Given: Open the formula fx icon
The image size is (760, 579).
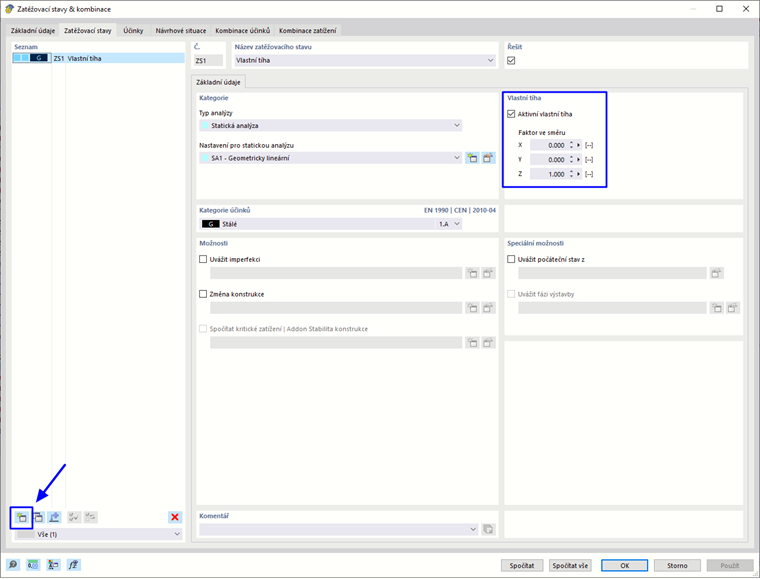Looking at the screenshot, I should [74, 565].
